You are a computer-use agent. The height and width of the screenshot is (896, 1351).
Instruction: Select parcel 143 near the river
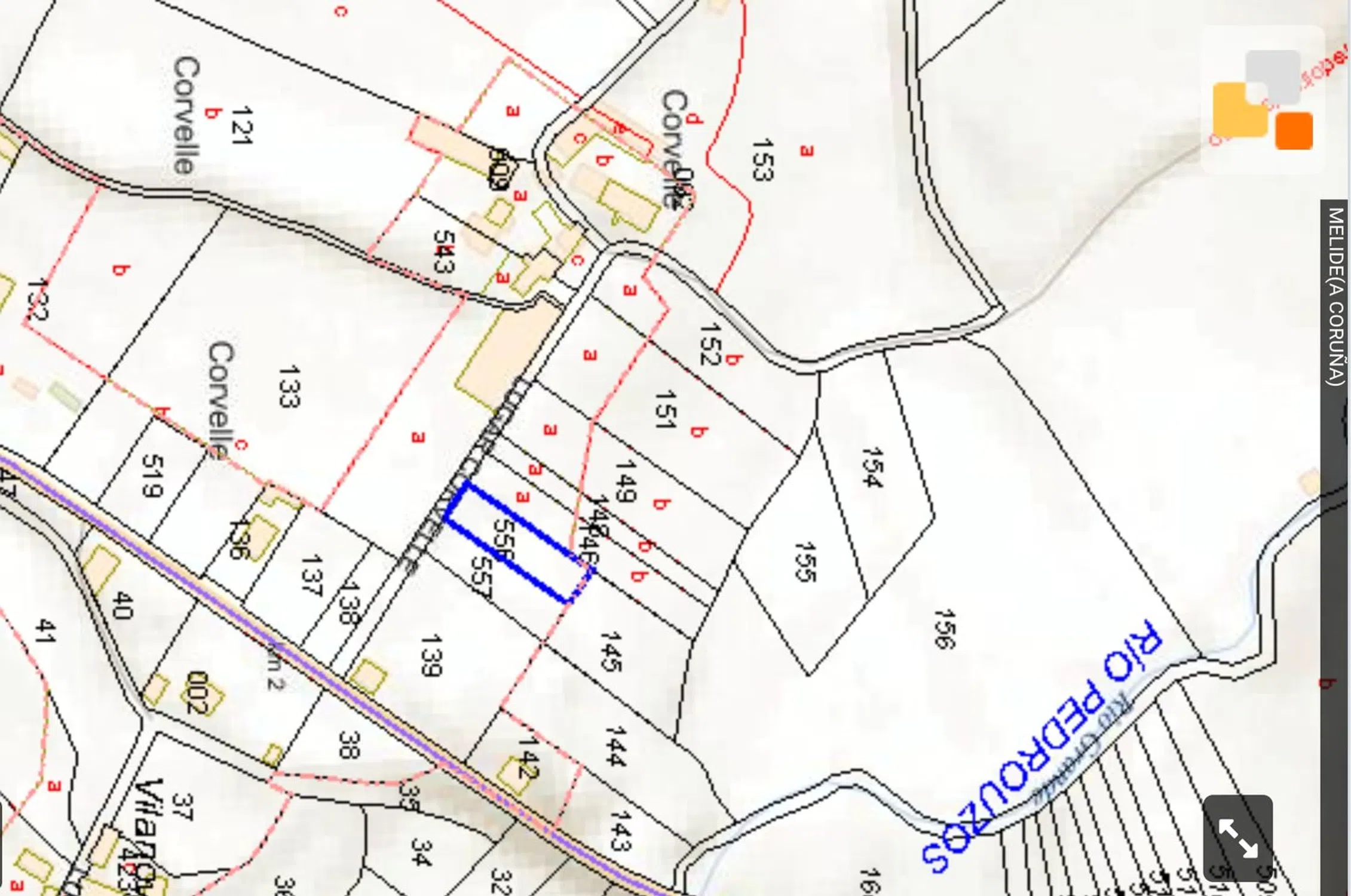coord(620,830)
